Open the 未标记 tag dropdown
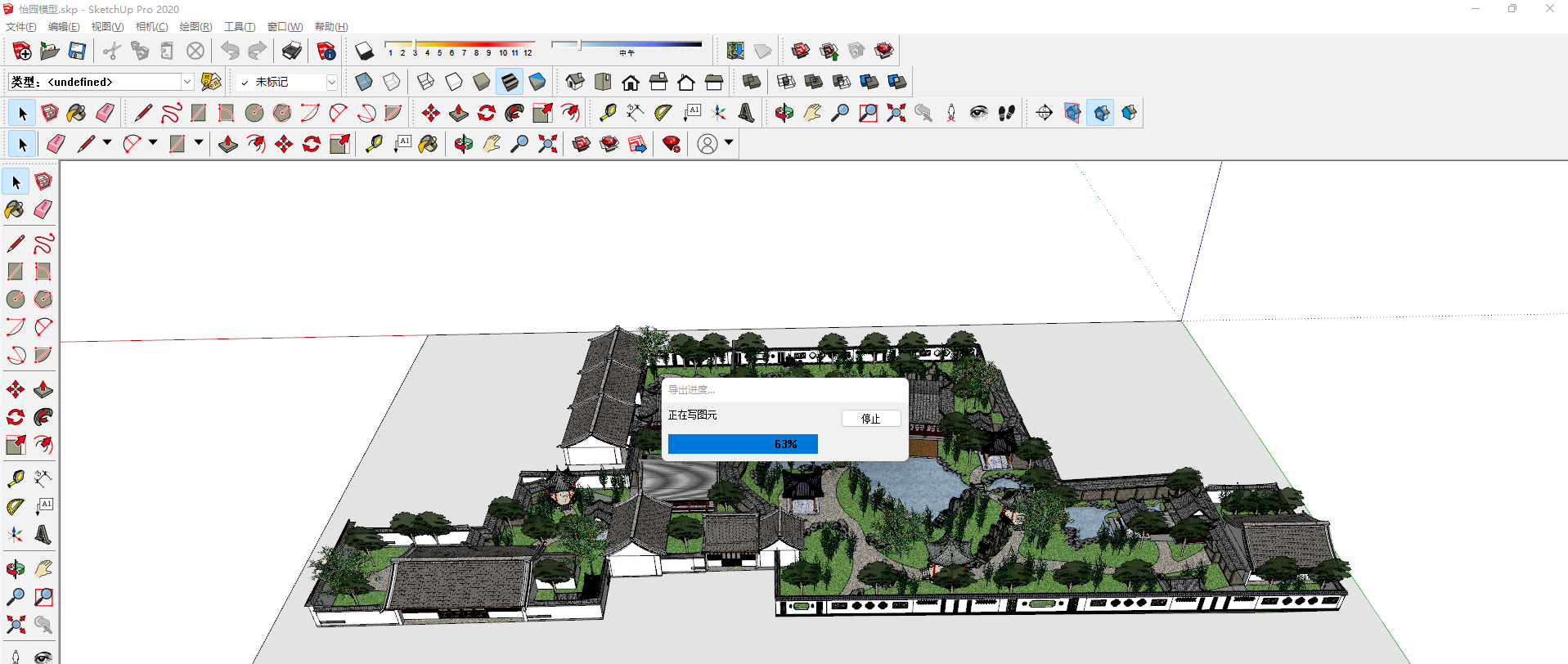The width and height of the screenshot is (1568, 664). click(331, 83)
